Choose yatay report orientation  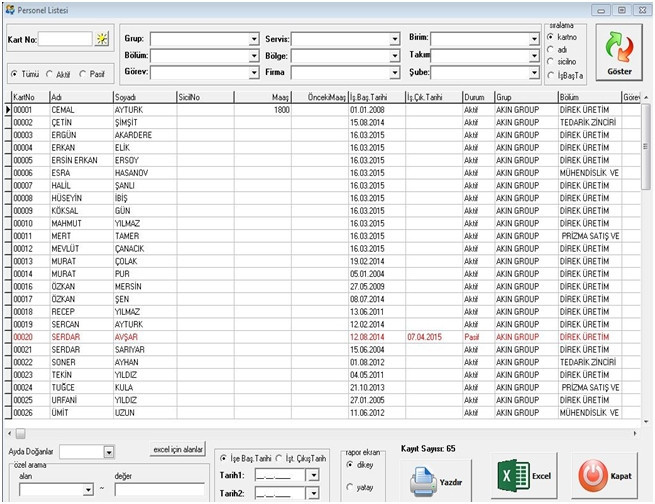click(x=348, y=487)
